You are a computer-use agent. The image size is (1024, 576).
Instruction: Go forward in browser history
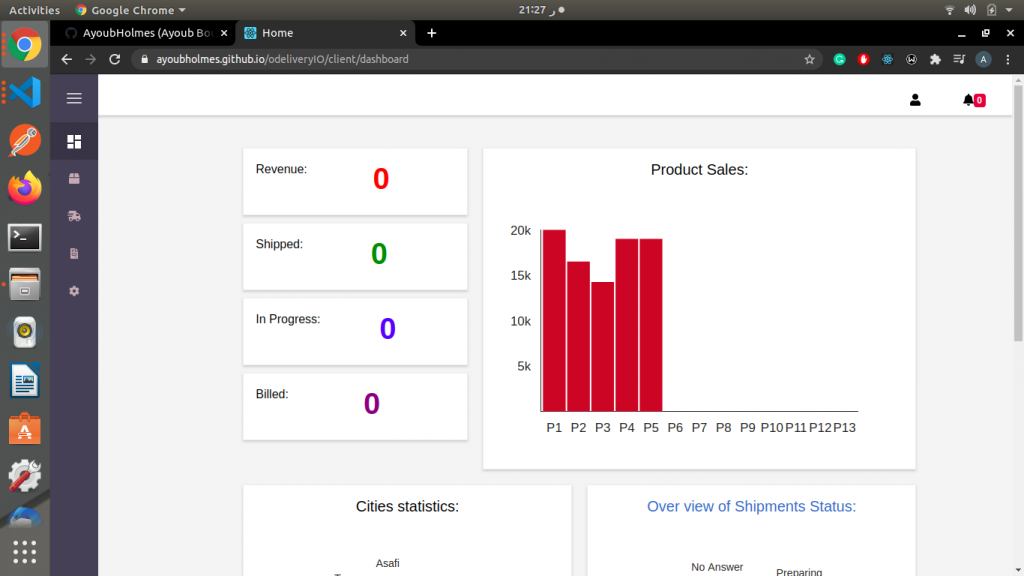(91, 59)
